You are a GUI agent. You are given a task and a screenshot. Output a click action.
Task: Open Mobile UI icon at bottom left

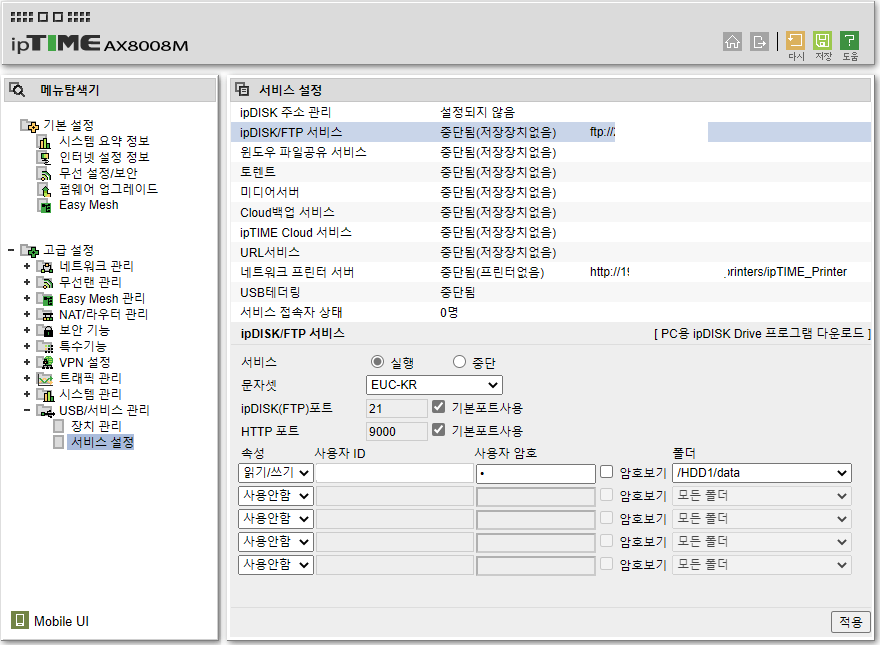tap(20, 620)
